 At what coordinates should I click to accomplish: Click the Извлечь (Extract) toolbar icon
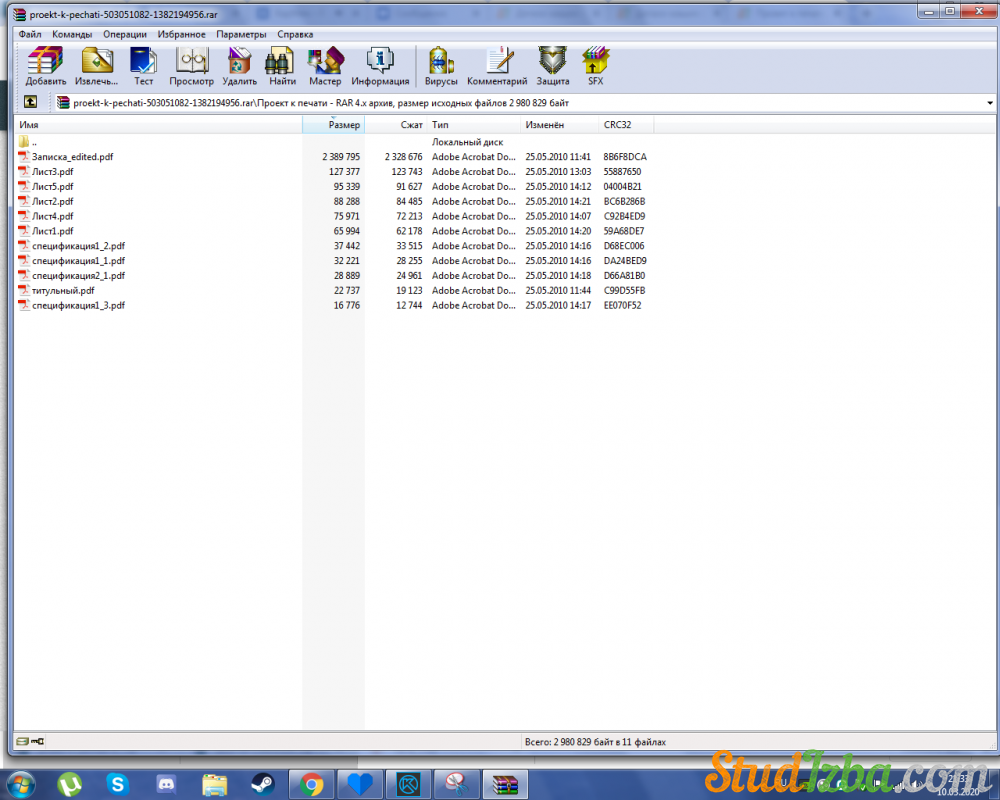point(96,66)
